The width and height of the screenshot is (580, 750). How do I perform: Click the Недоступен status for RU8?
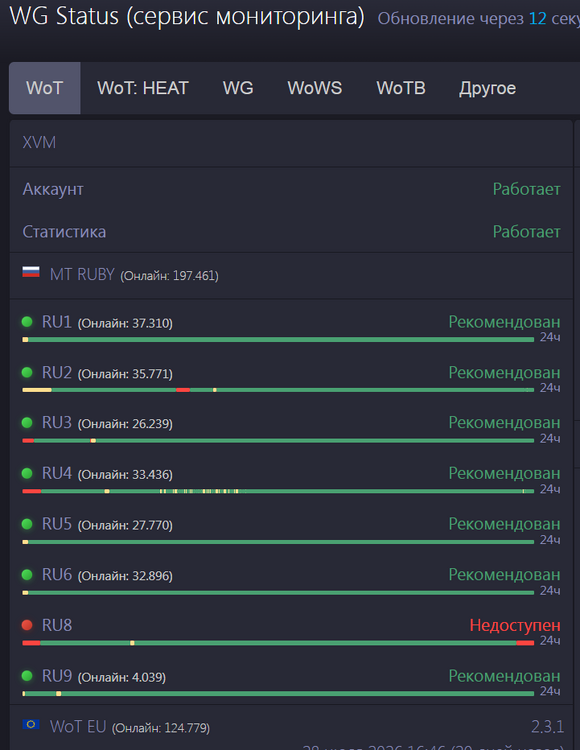pyautogui.click(x=514, y=625)
